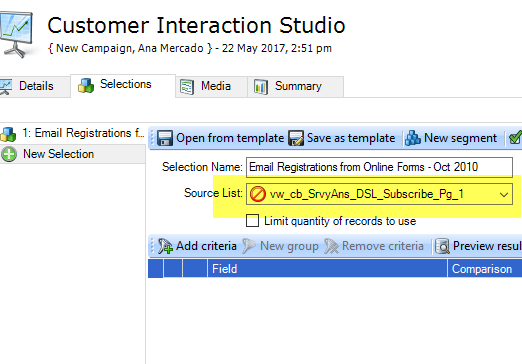Go to the Summary tab
522x364 pixels.
(295, 86)
